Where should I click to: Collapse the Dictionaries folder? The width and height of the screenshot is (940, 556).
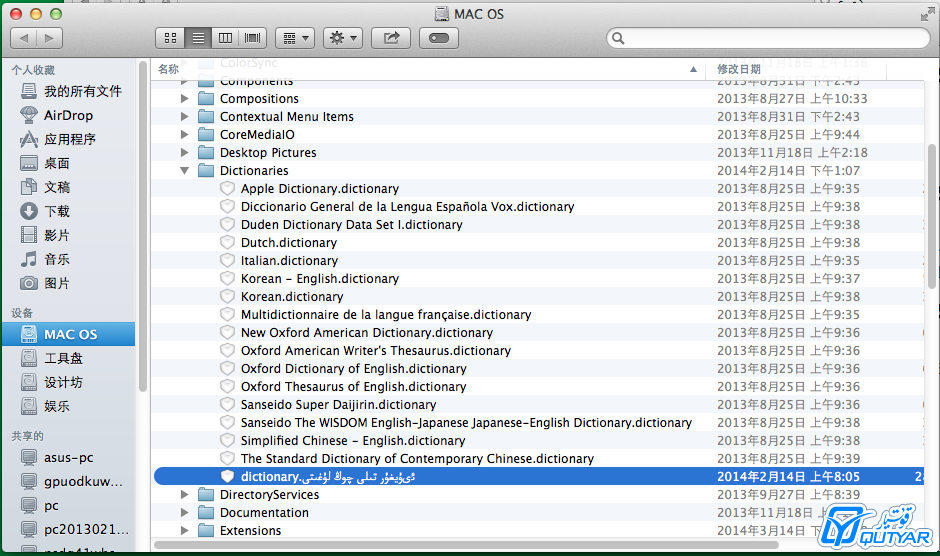coord(185,170)
